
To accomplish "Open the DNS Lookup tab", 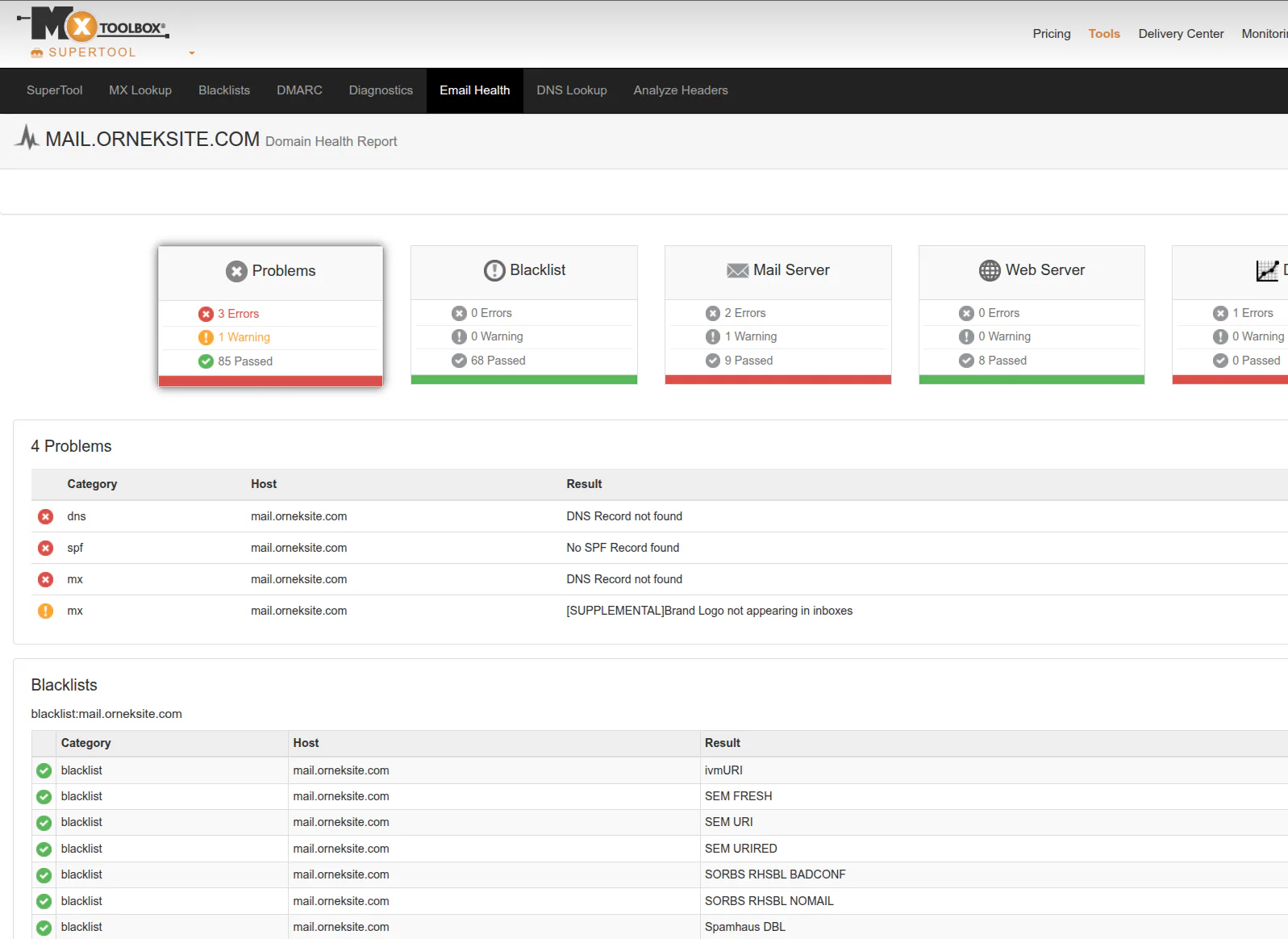I will coord(572,90).
